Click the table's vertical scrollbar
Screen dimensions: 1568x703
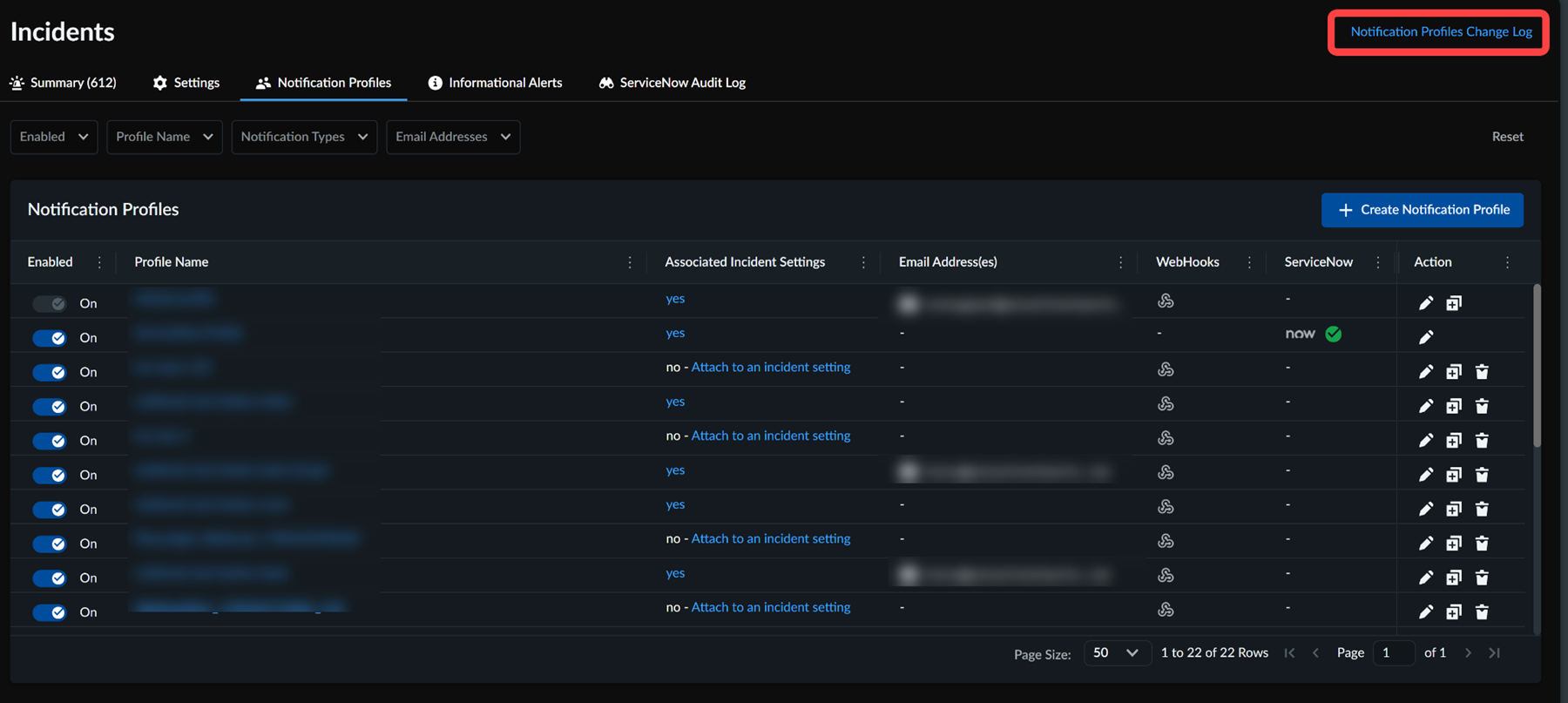click(1537, 366)
